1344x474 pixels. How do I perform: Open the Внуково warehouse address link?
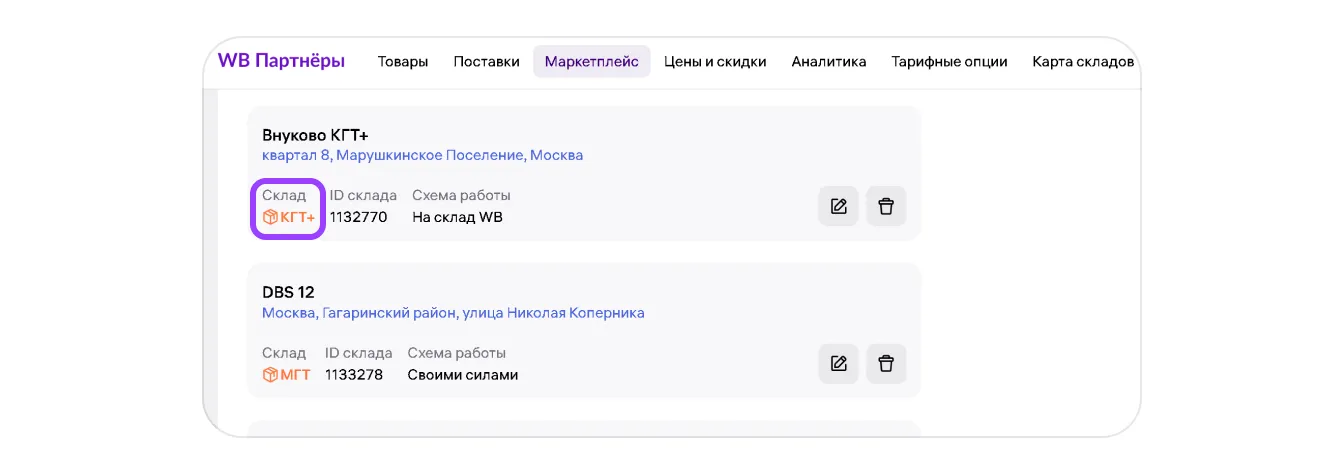tap(422, 156)
